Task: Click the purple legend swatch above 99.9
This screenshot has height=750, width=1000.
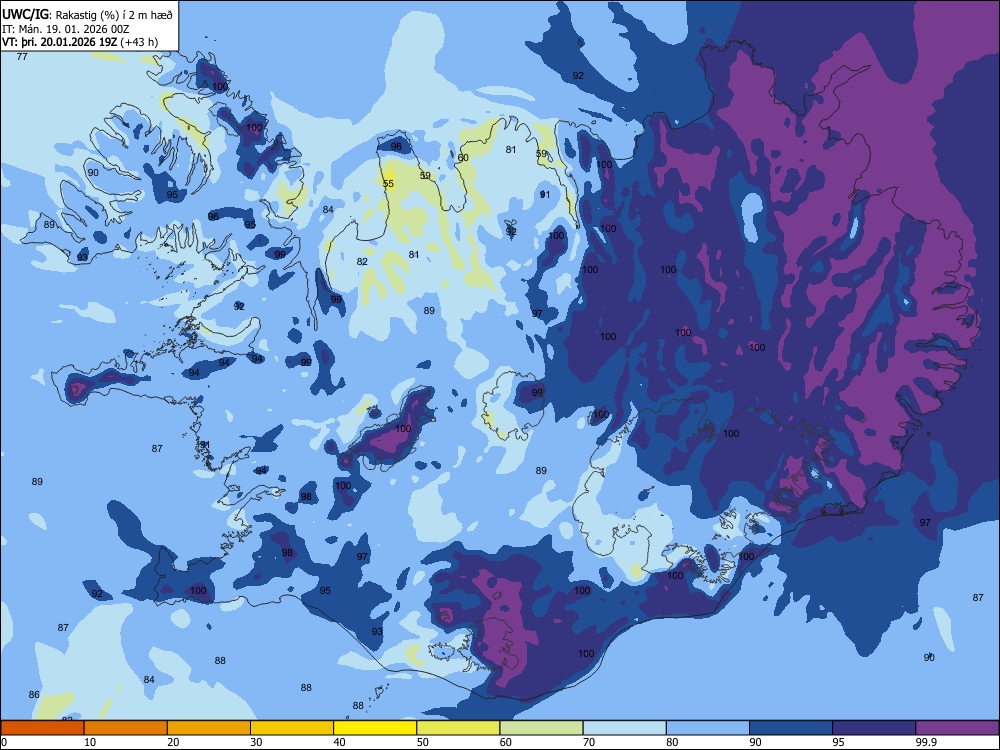Action: click(957, 728)
